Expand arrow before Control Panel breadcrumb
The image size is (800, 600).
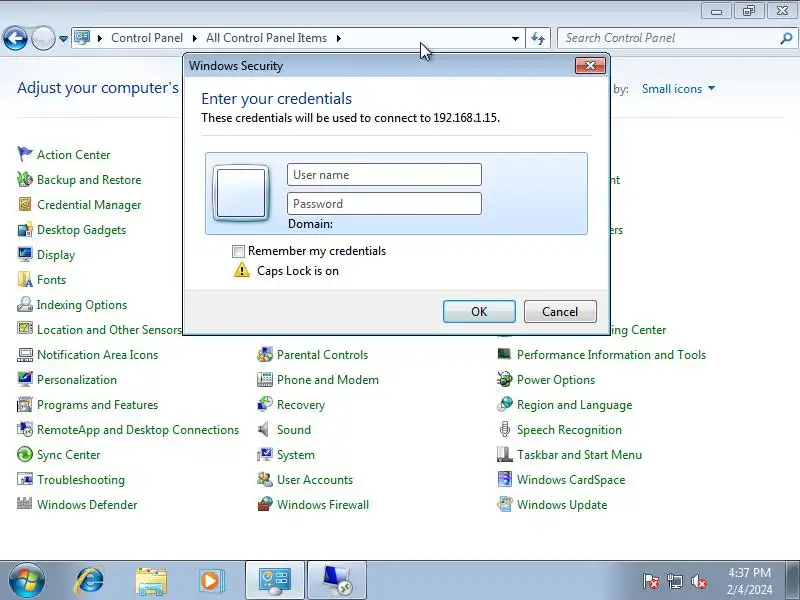[99, 38]
